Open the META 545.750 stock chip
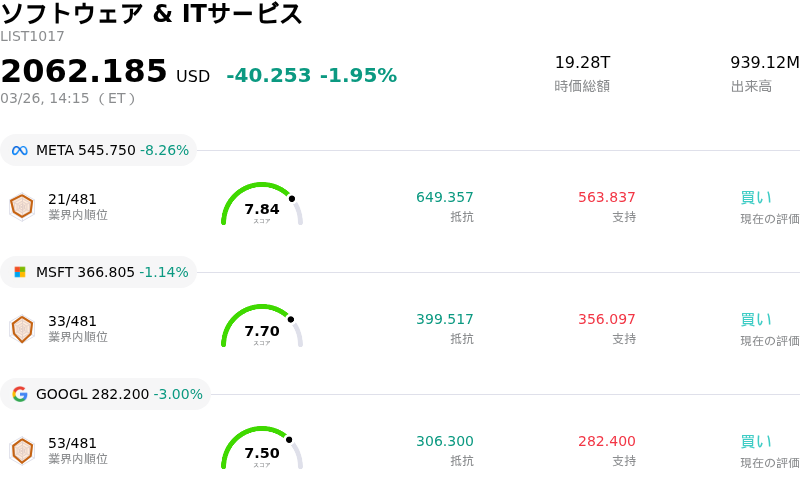Viewport: 800px width, 488px height. point(99,150)
